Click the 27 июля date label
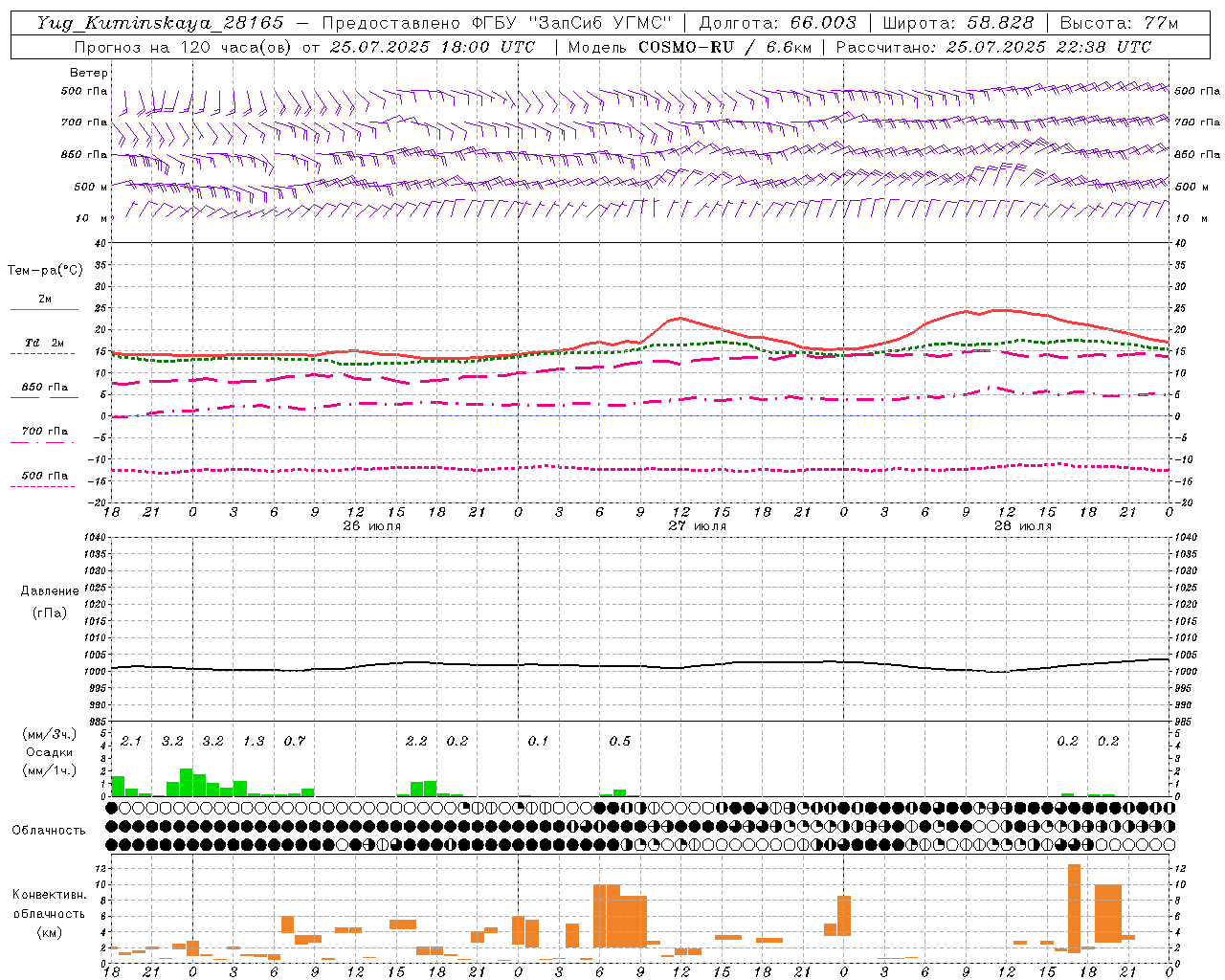The image size is (1225, 980). point(698,526)
